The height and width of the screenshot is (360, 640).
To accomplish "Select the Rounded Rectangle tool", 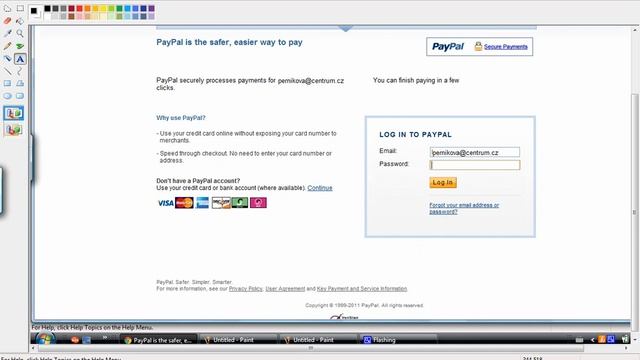I will tap(20, 96).
